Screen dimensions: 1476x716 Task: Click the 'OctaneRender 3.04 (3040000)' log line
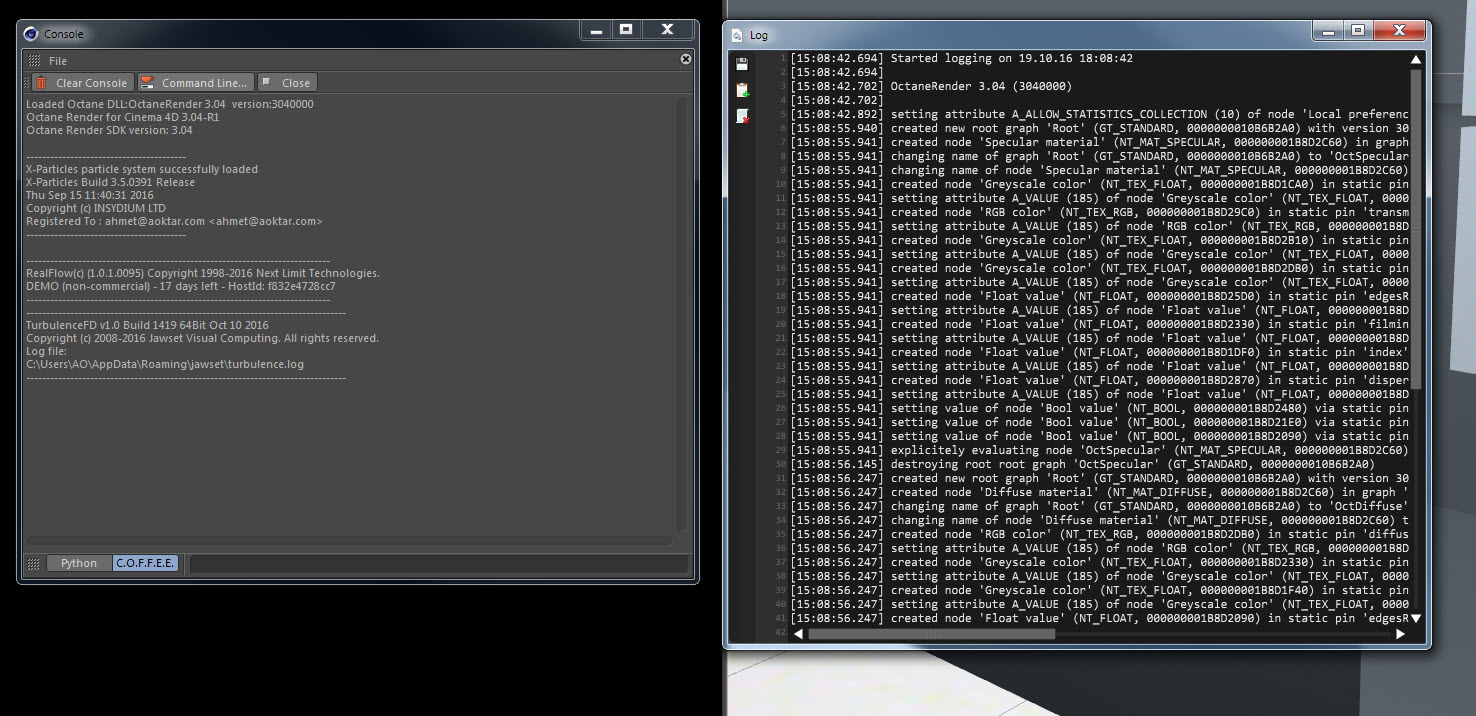(x=931, y=87)
